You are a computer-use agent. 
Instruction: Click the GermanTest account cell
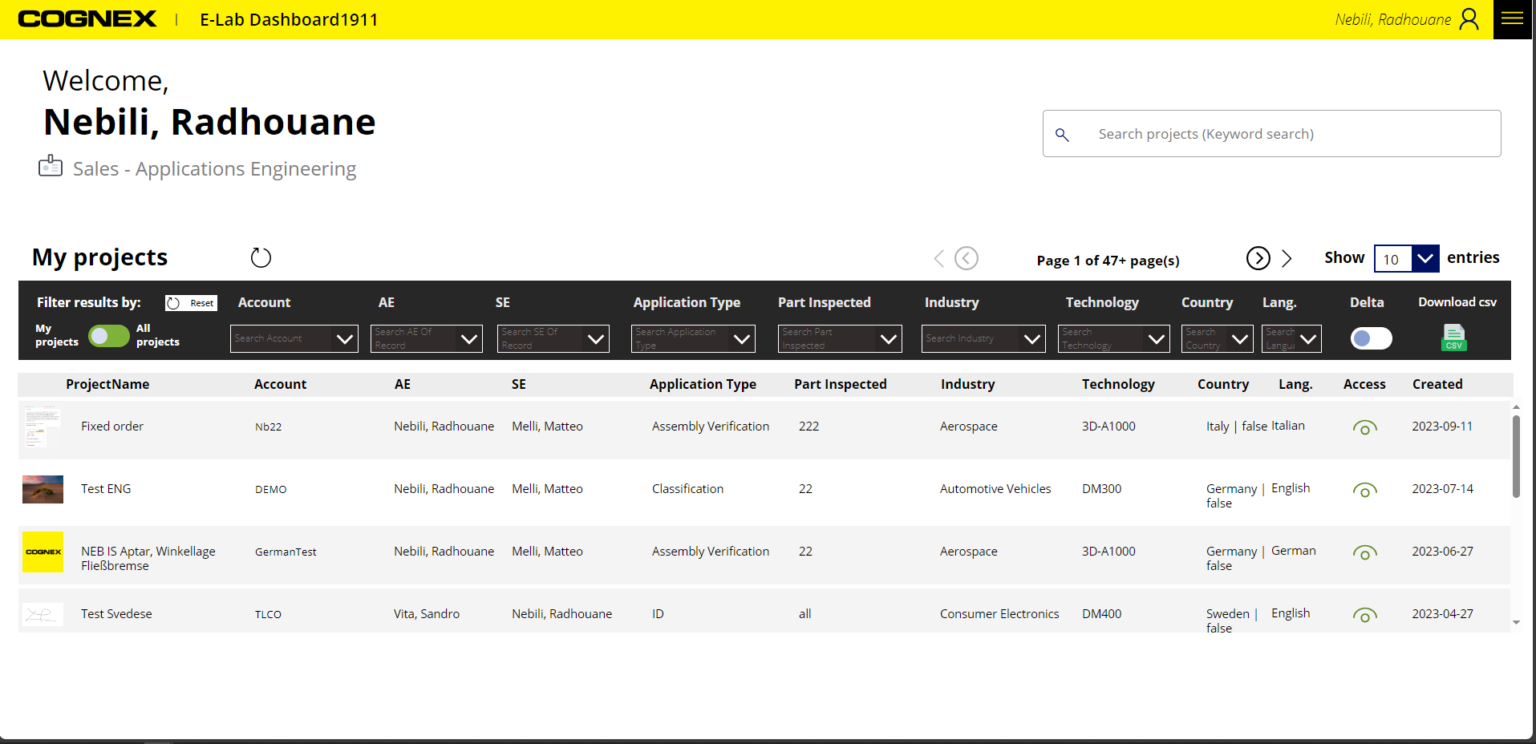[x=286, y=552]
